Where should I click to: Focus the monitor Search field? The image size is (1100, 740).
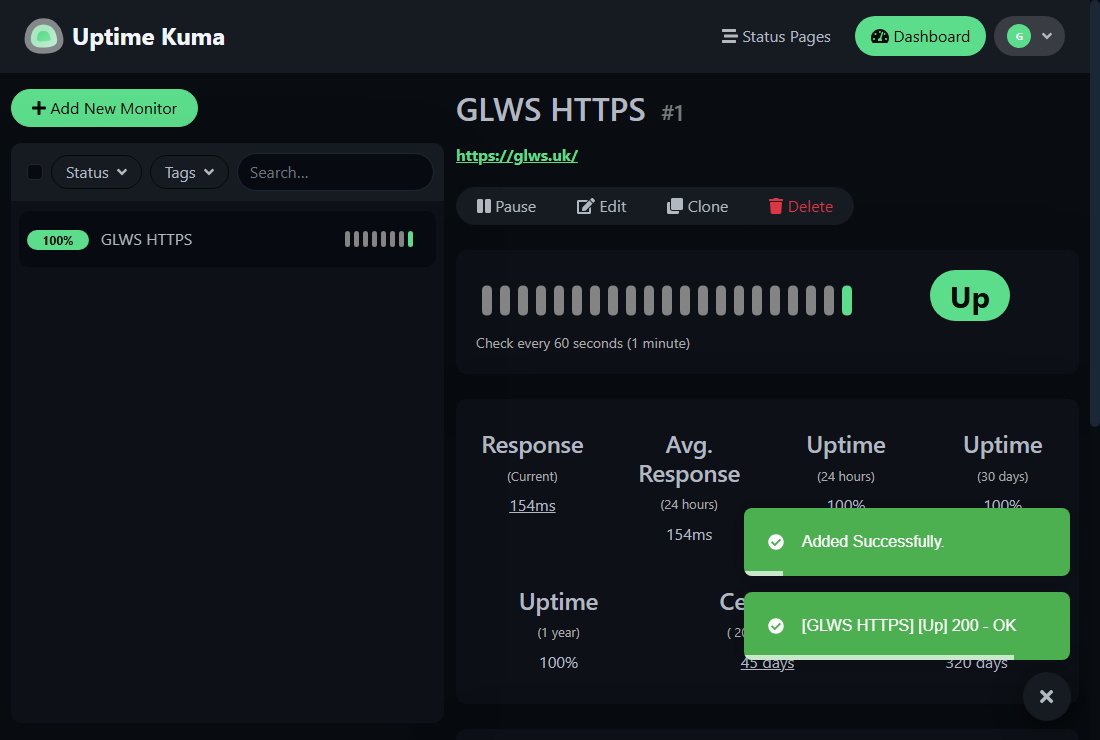(x=335, y=173)
